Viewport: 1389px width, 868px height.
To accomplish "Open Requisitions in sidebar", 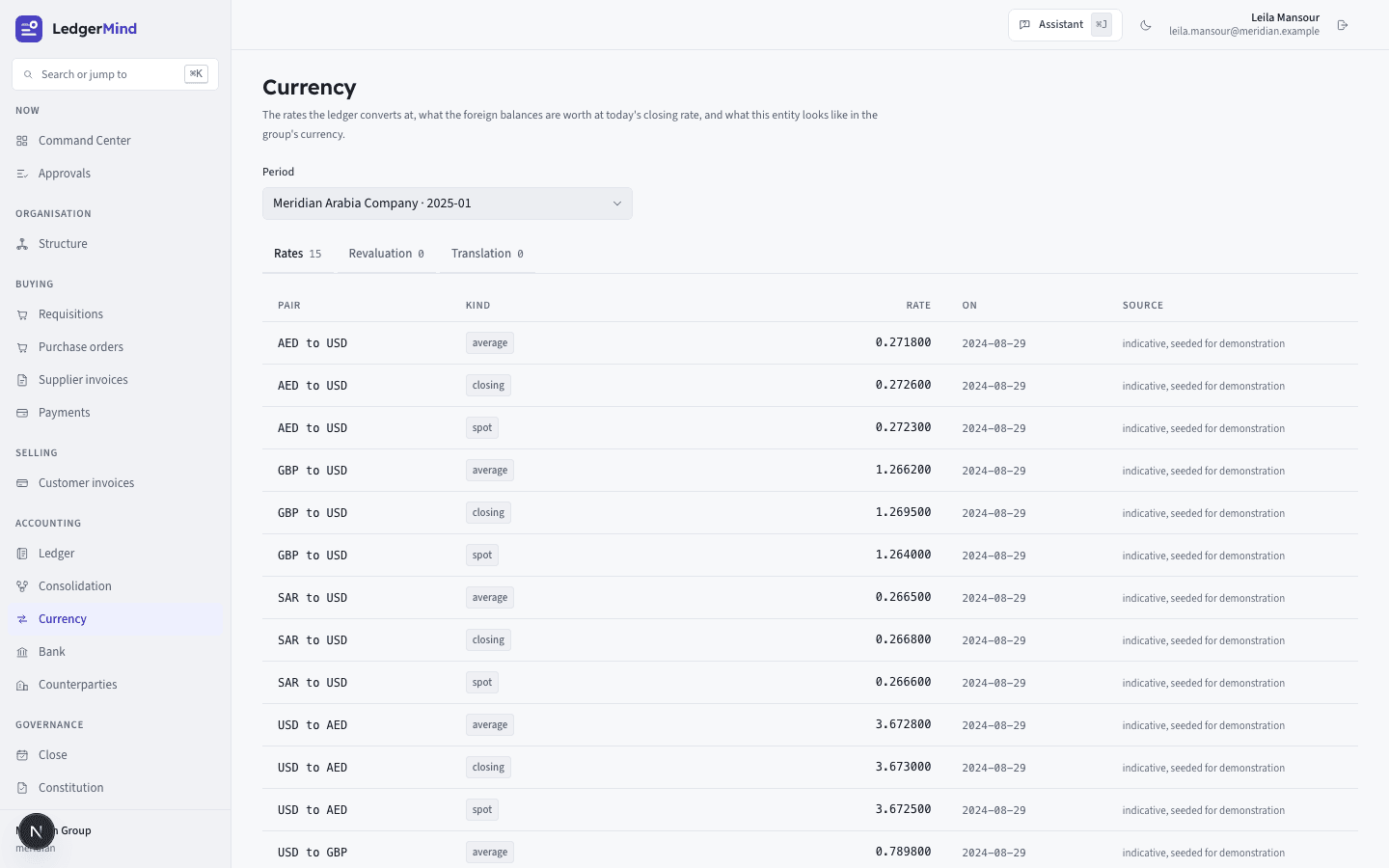I will (x=116, y=314).
